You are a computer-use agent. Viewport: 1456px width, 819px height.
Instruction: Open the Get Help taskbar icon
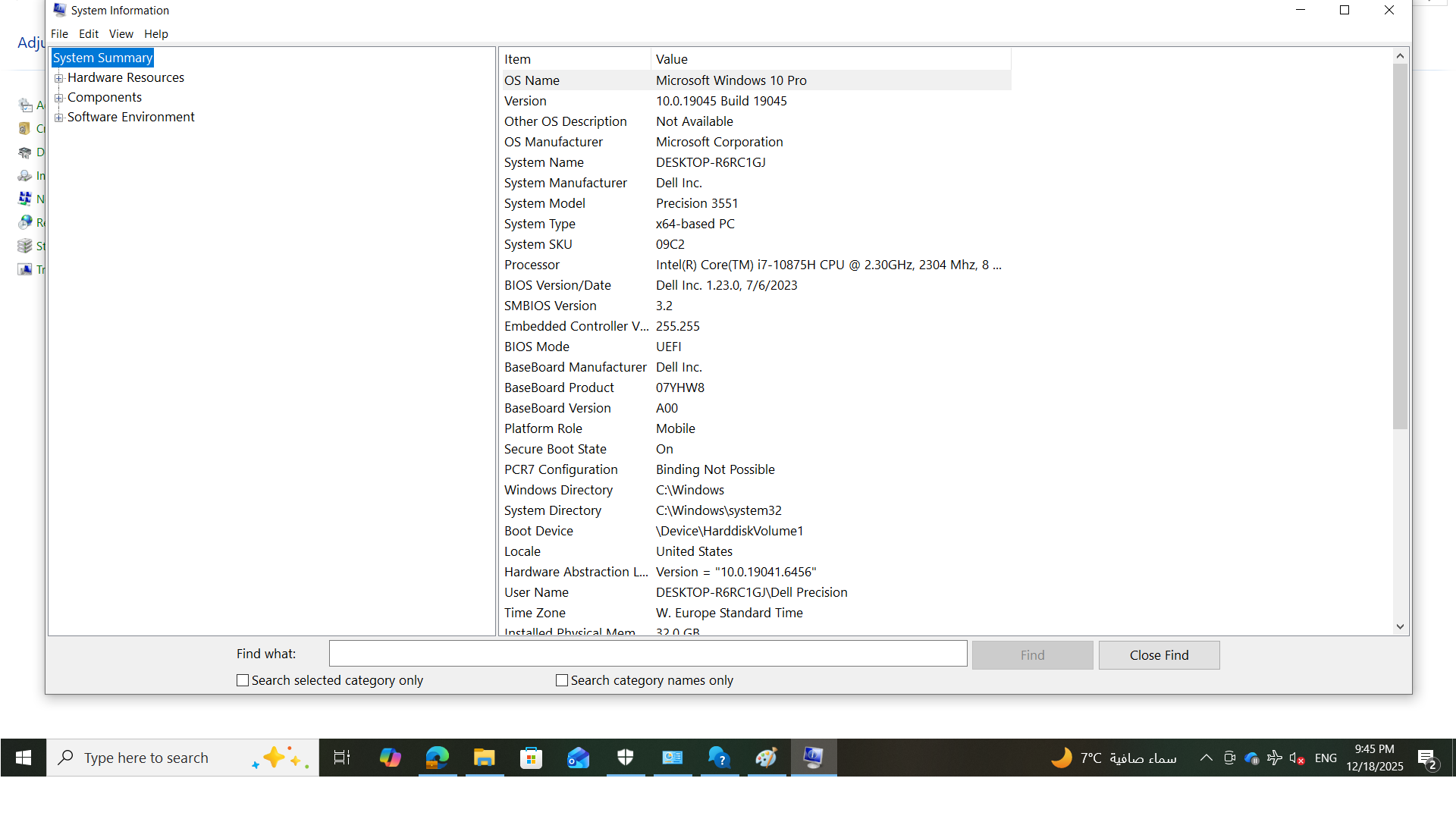[x=719, y=758]
